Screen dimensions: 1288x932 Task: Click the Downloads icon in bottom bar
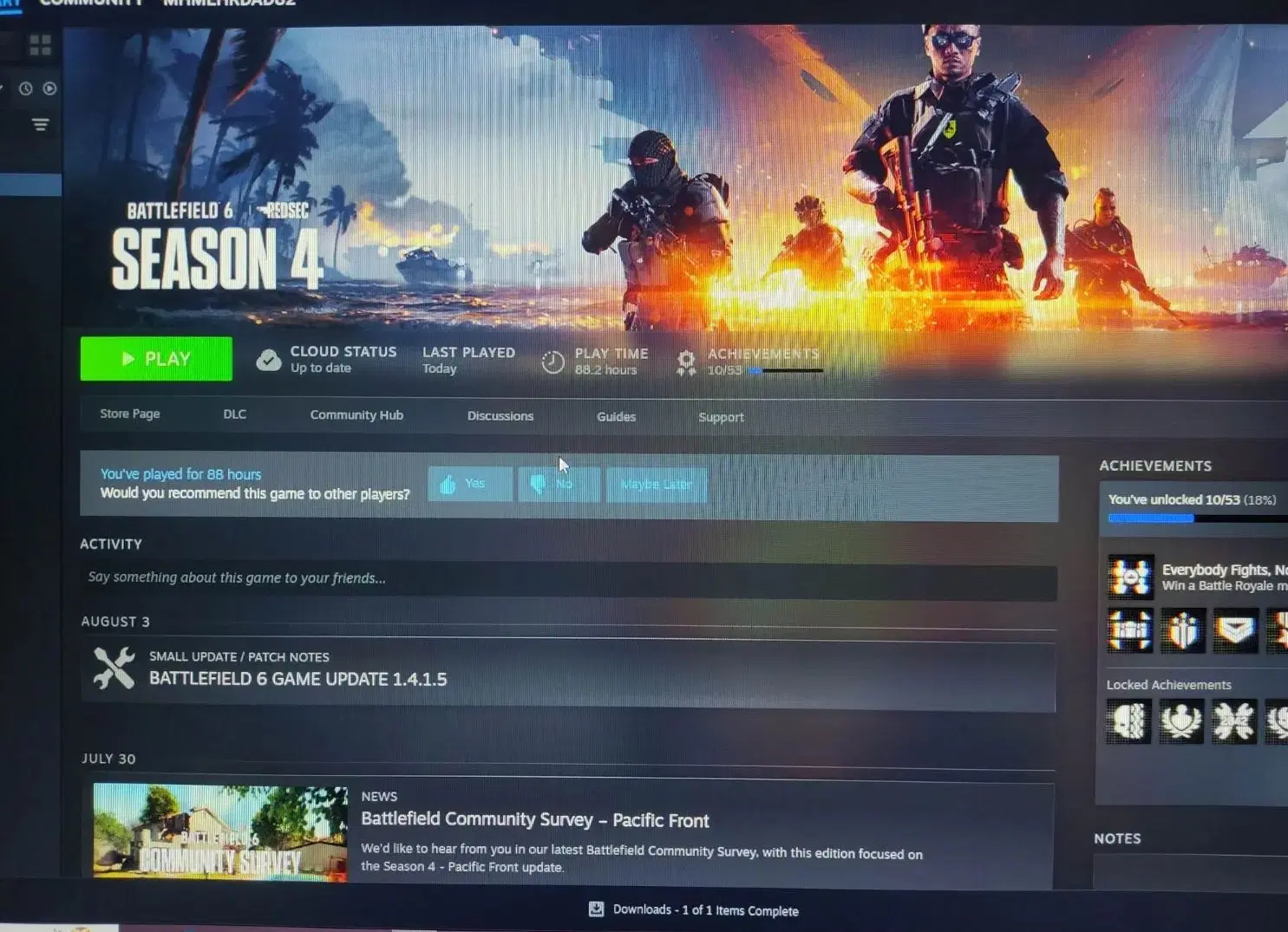coord(597,909)
